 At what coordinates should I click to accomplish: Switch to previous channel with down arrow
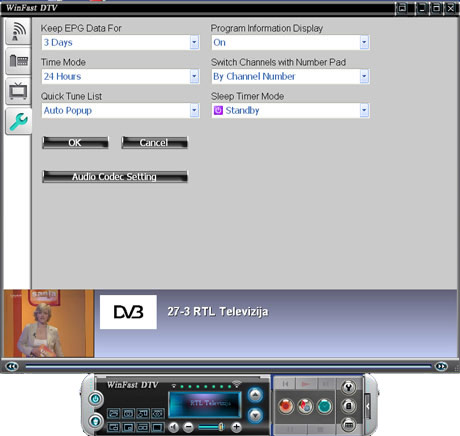(255, 415)
